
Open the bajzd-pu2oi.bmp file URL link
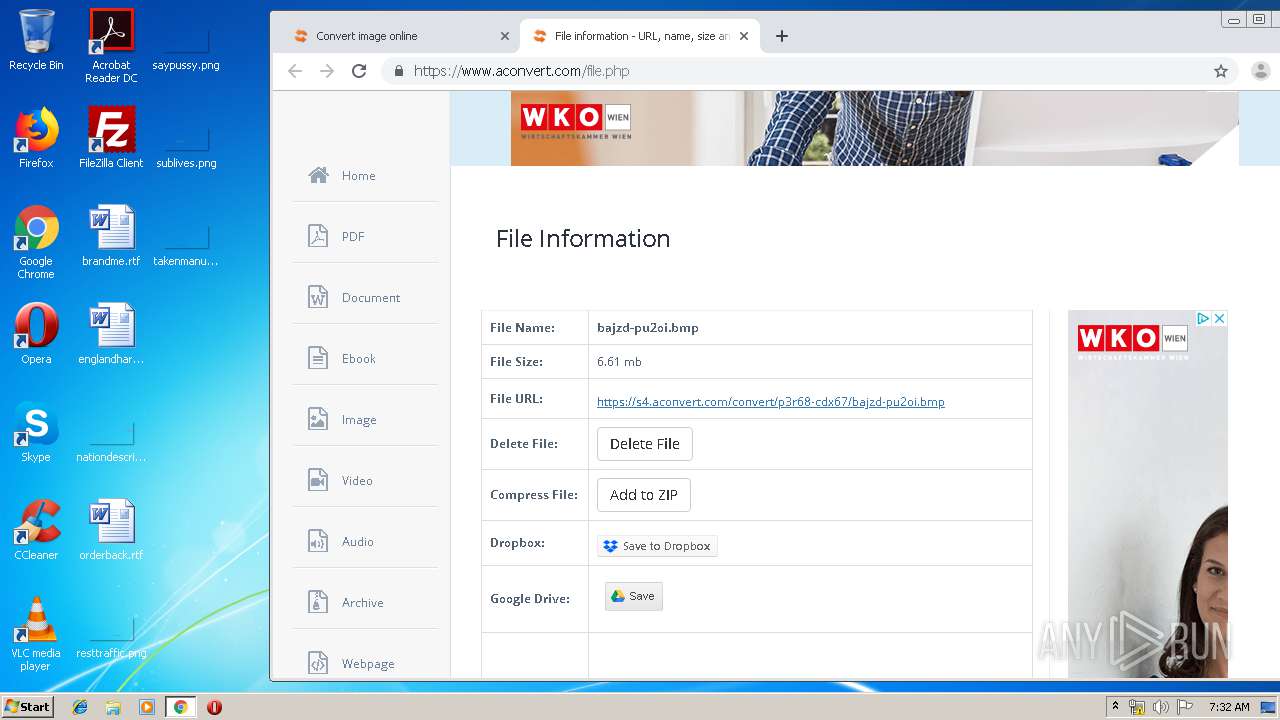click(771, 402)
